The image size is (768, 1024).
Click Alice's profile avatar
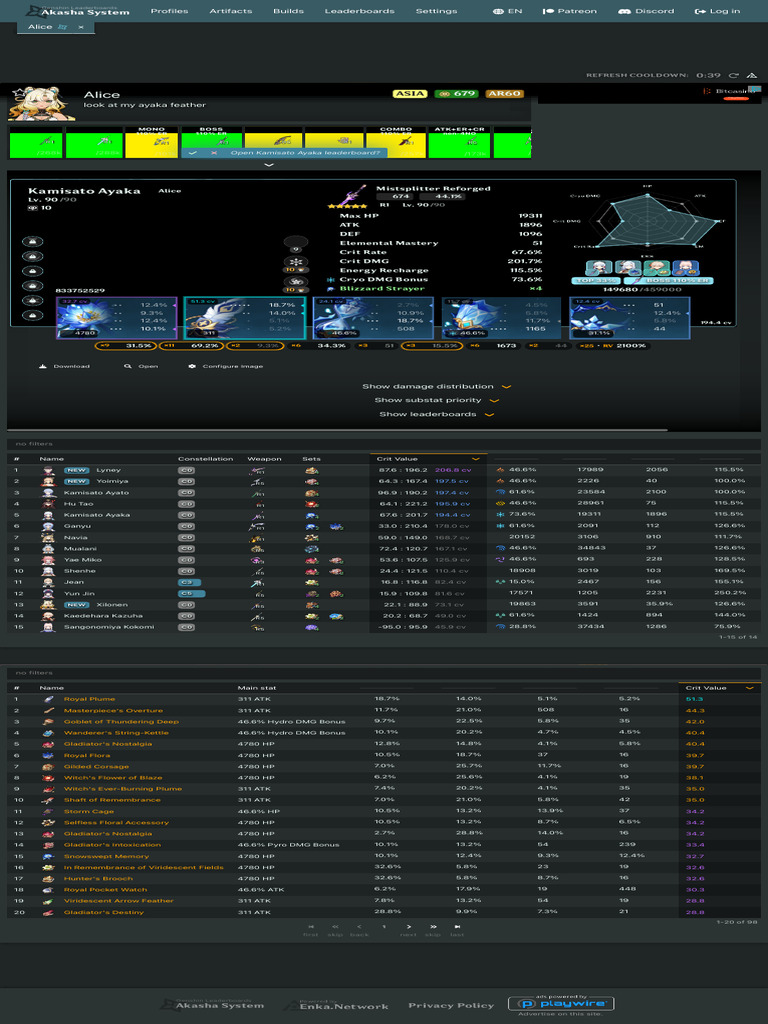(40, 103)
